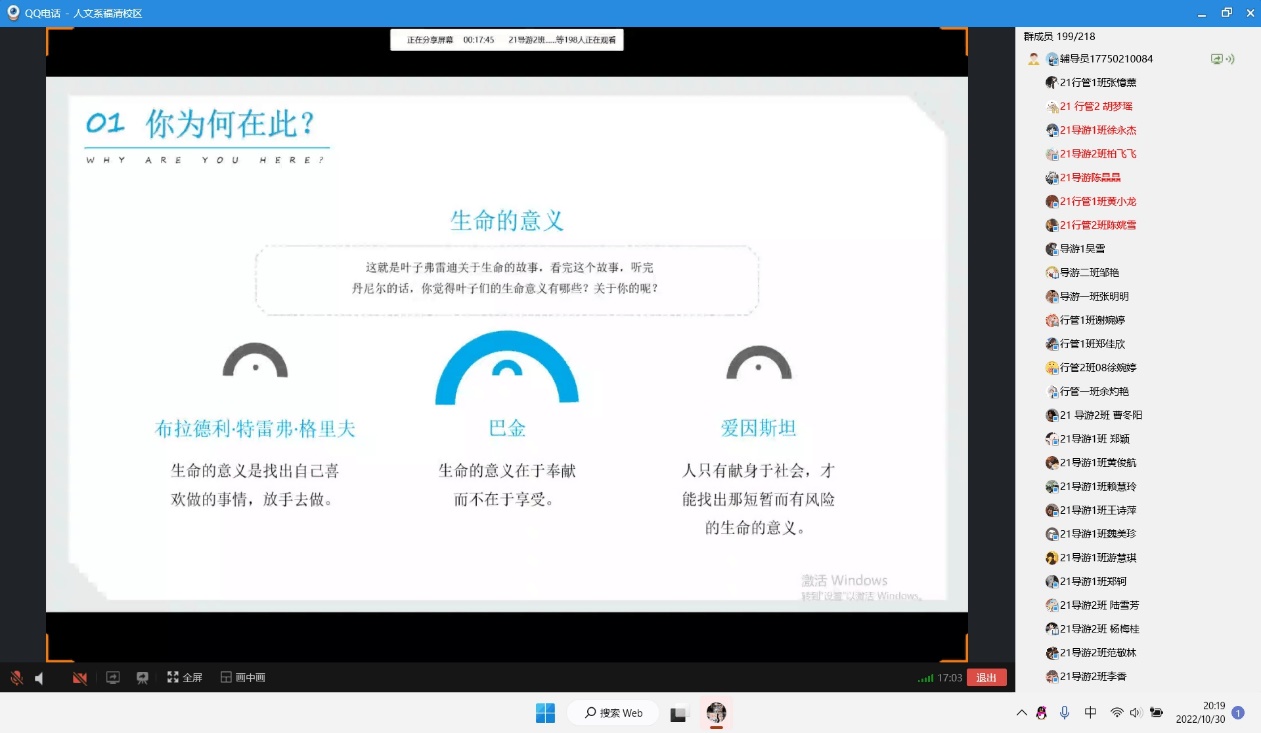This screenshot has height=733, width=1261.
Task: Turn on the camera
Action: pyautogui.click(x=80, y=678)
